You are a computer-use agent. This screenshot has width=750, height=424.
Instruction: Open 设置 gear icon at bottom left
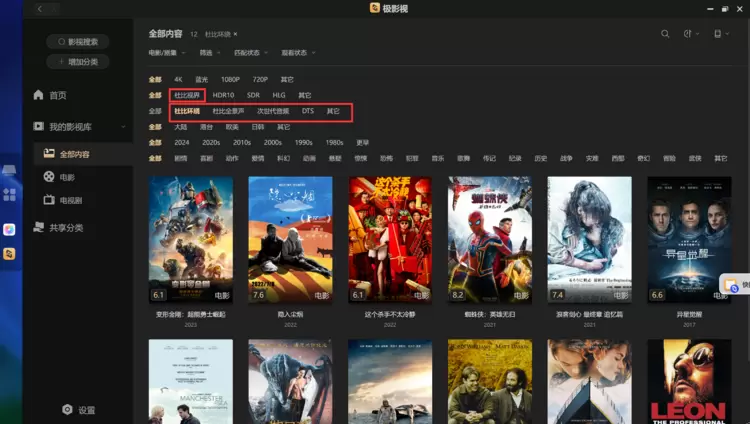click(67, 410)
